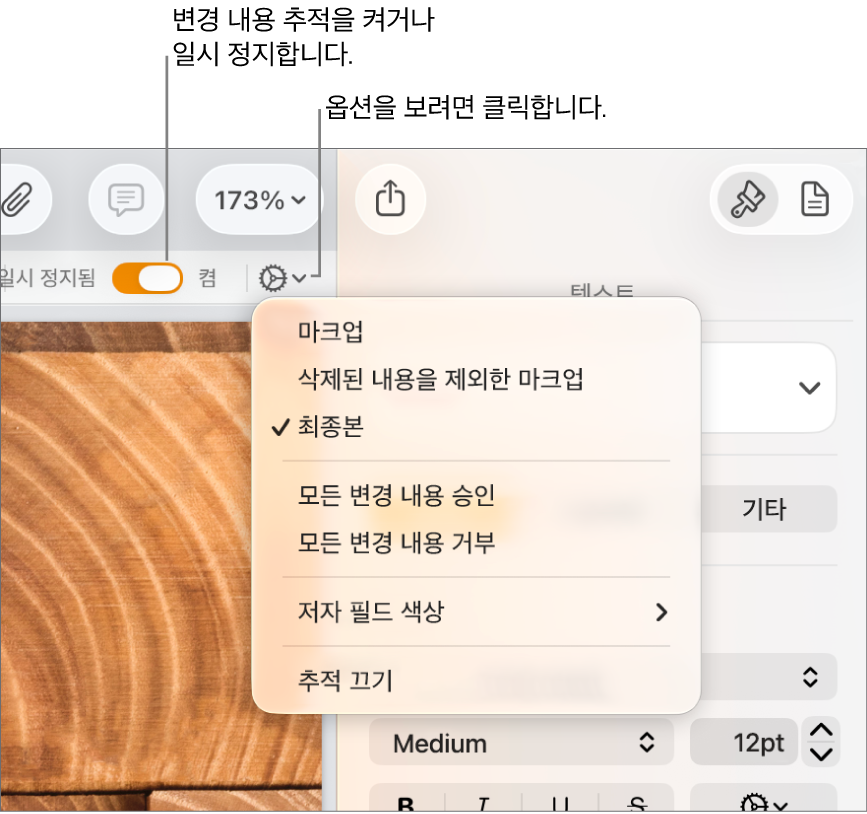Click the tracking options gear icon
Screen dimensions: 867x814
click(282, 278)
